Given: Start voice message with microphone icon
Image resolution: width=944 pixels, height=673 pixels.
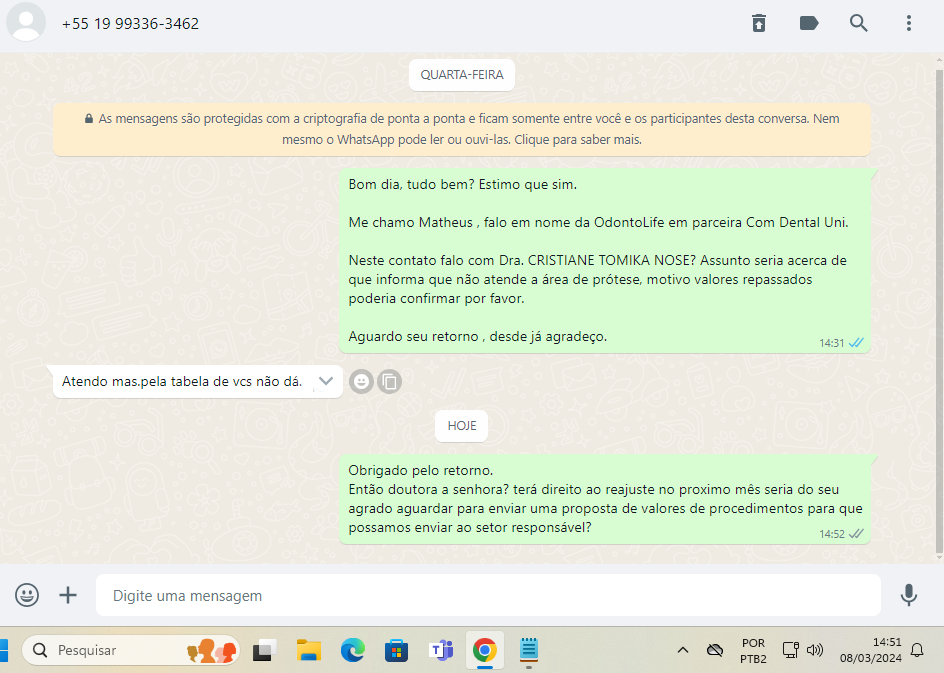Looking at the screenshot, I should click(x=908, y=595).
